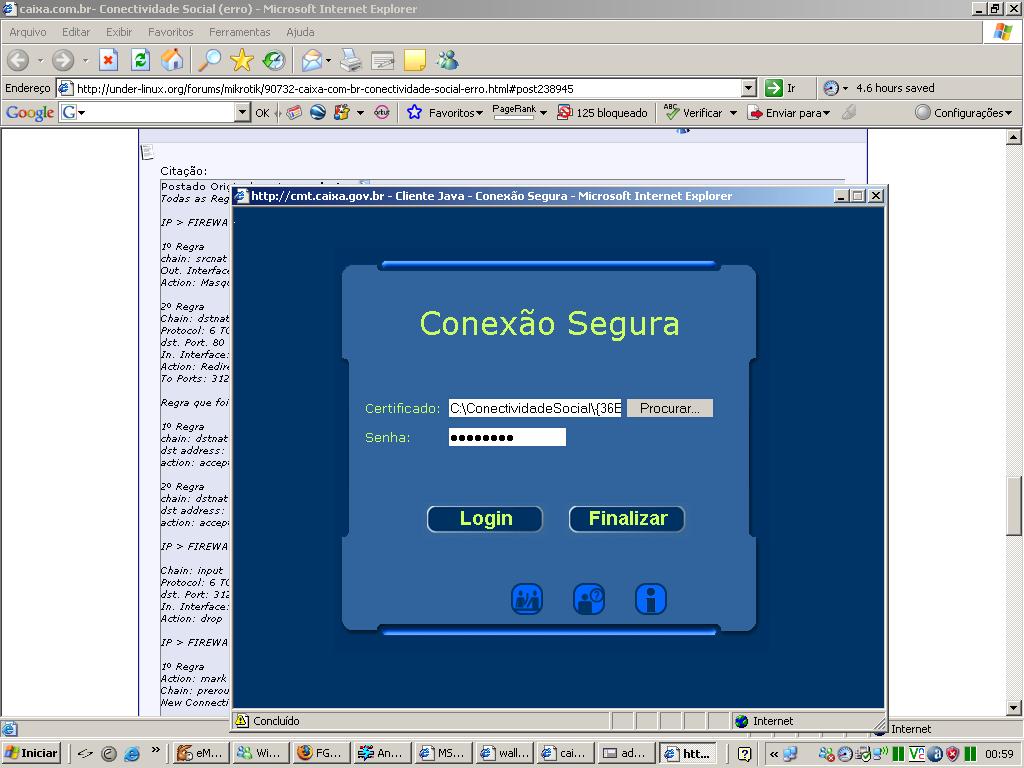This screenshot has height=768, width=1024.
Task: Open the address bar URL dropdown
Action: tap(749, 88)
